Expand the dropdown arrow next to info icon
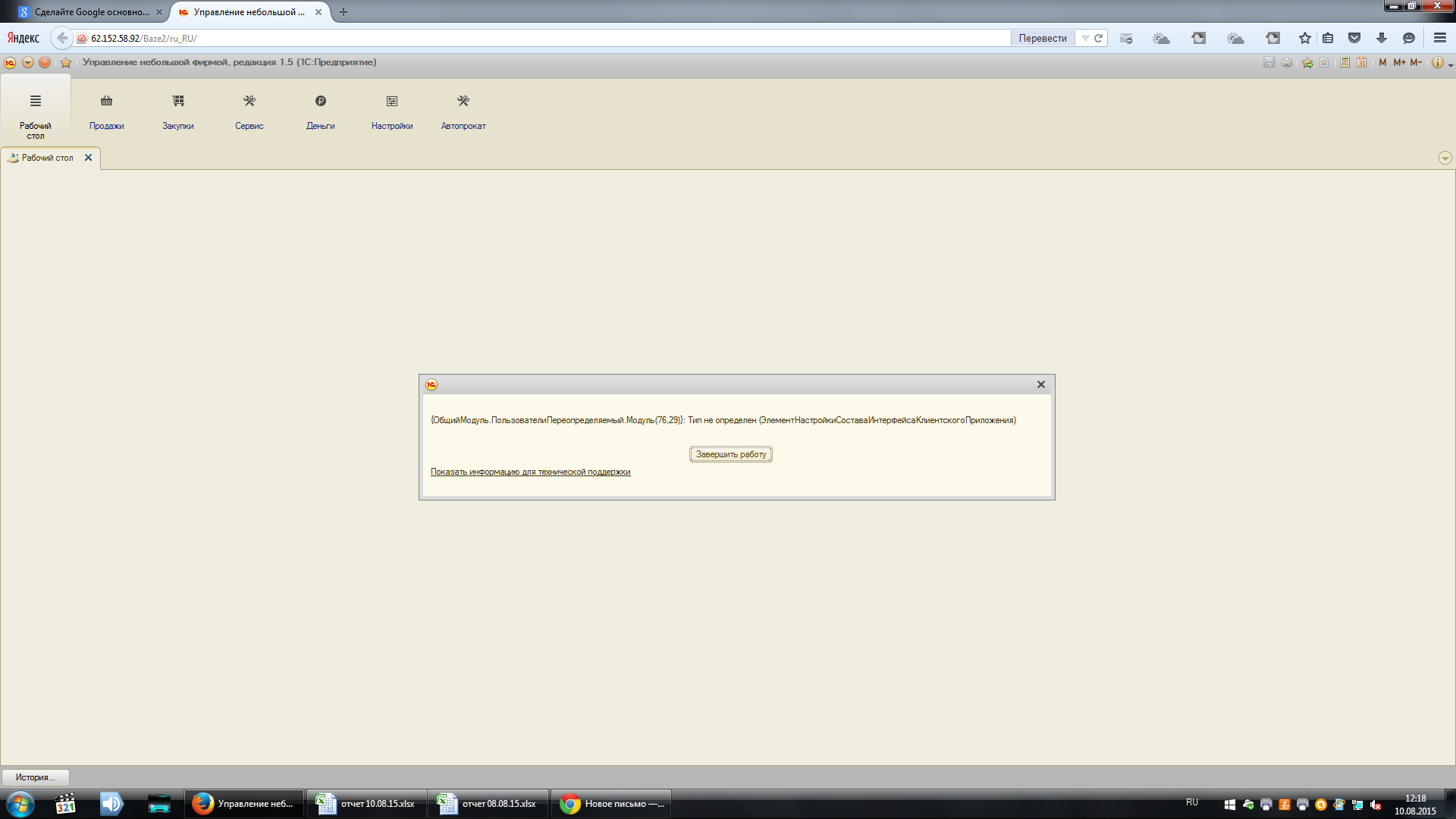The width and height of the screenshot is (1456, 819). coord(1450,65)
